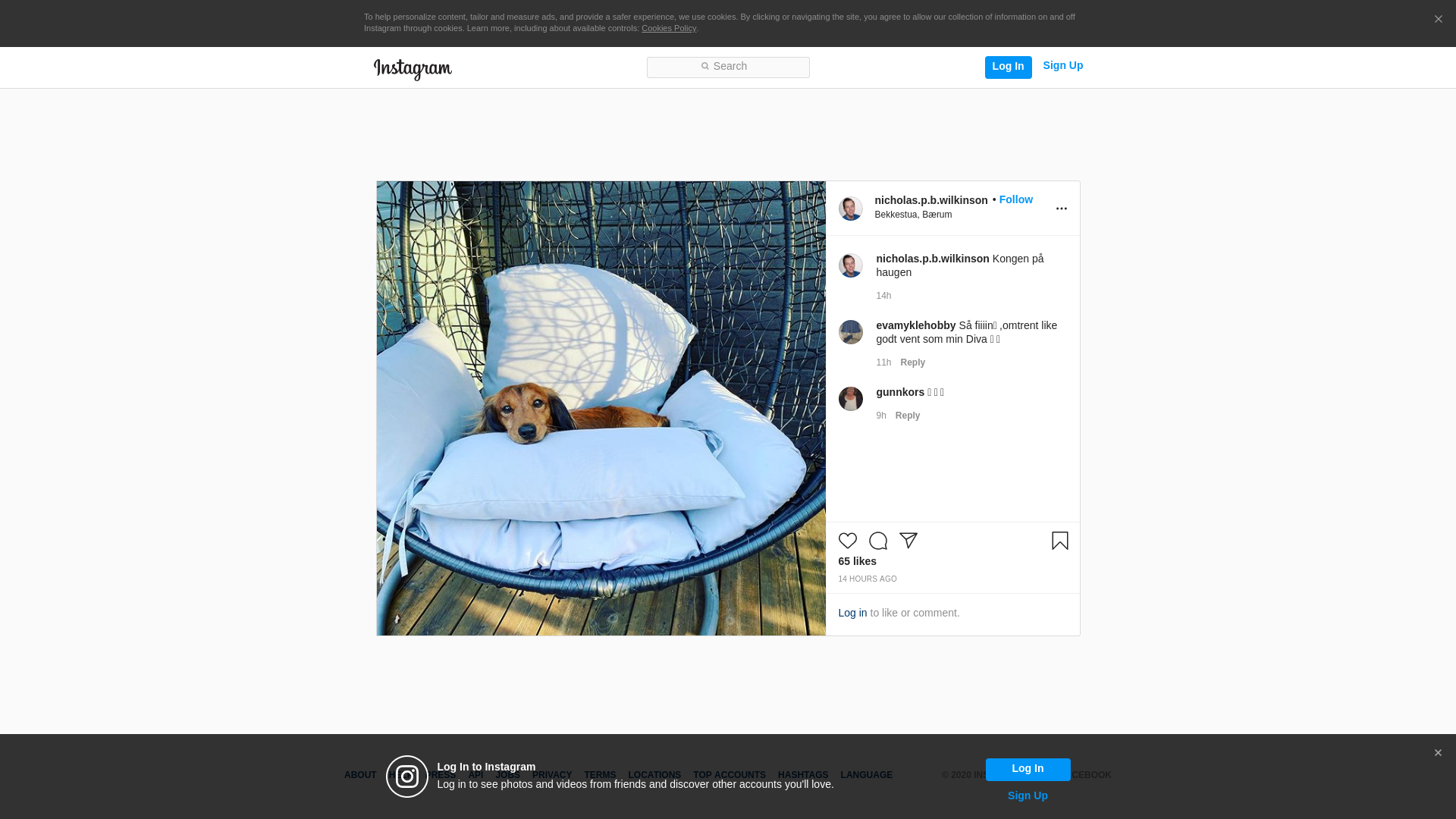This screenshot has height=819, width=1456.
Task: Open the LOCATIONS footer link
Action: (654, 775)
